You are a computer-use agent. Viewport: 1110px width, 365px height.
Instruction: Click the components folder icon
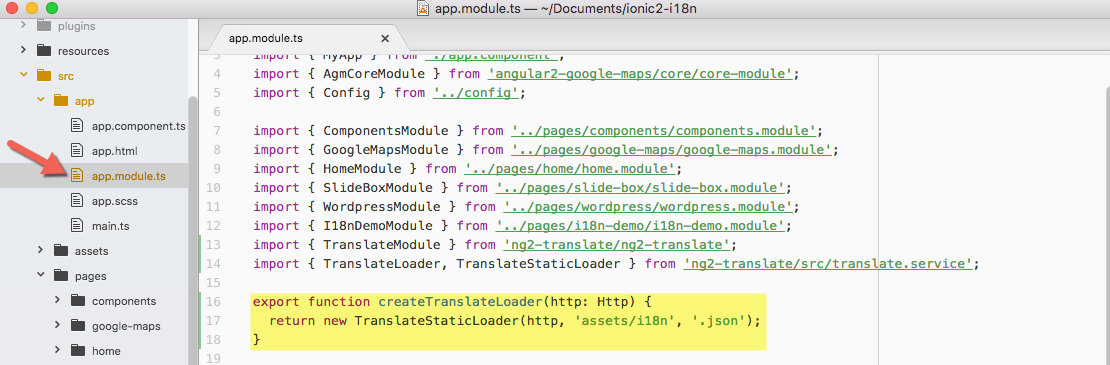[78, 301]
